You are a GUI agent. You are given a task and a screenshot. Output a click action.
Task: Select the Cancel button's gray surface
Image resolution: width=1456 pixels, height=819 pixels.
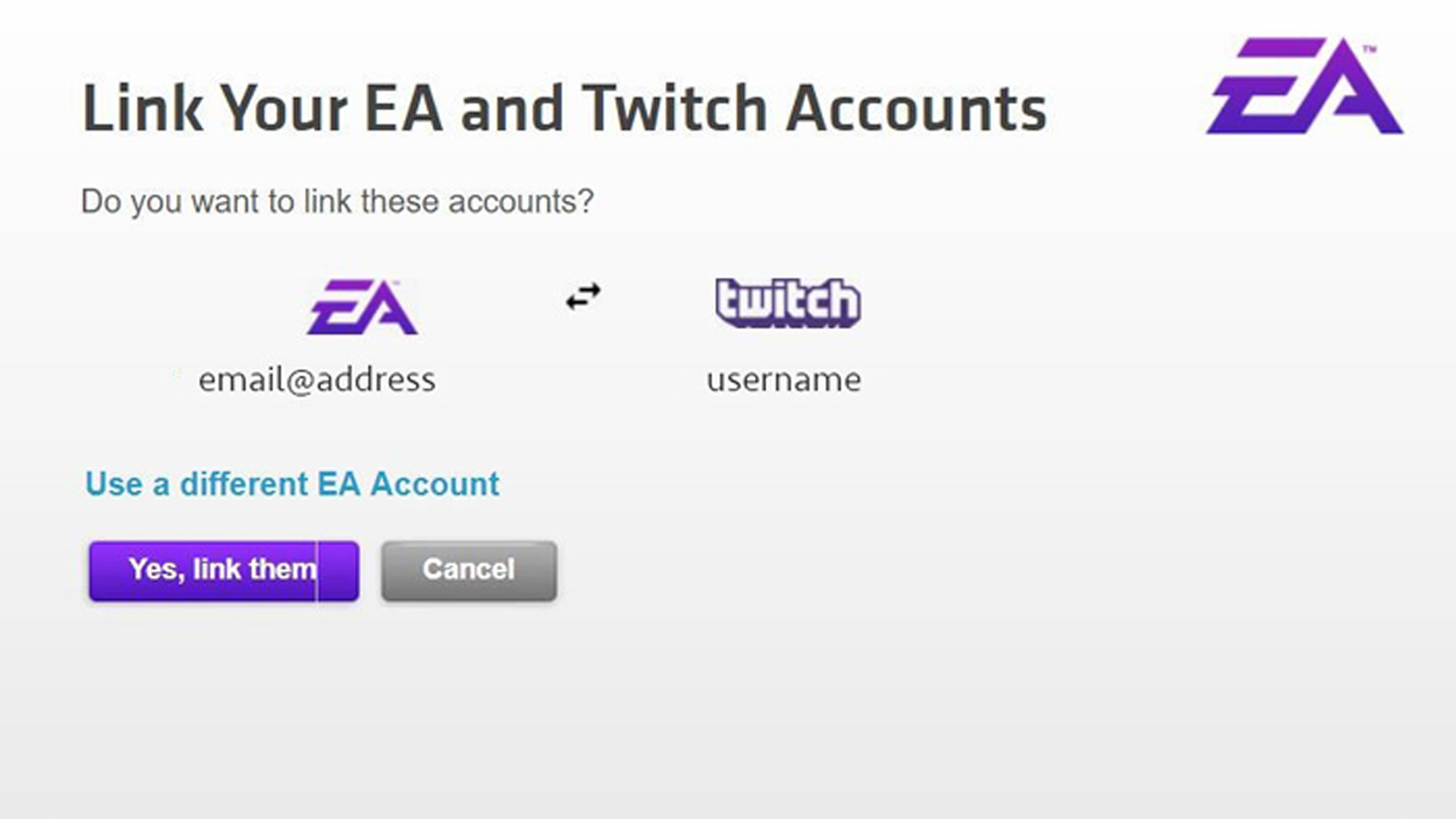coord(468,570)
